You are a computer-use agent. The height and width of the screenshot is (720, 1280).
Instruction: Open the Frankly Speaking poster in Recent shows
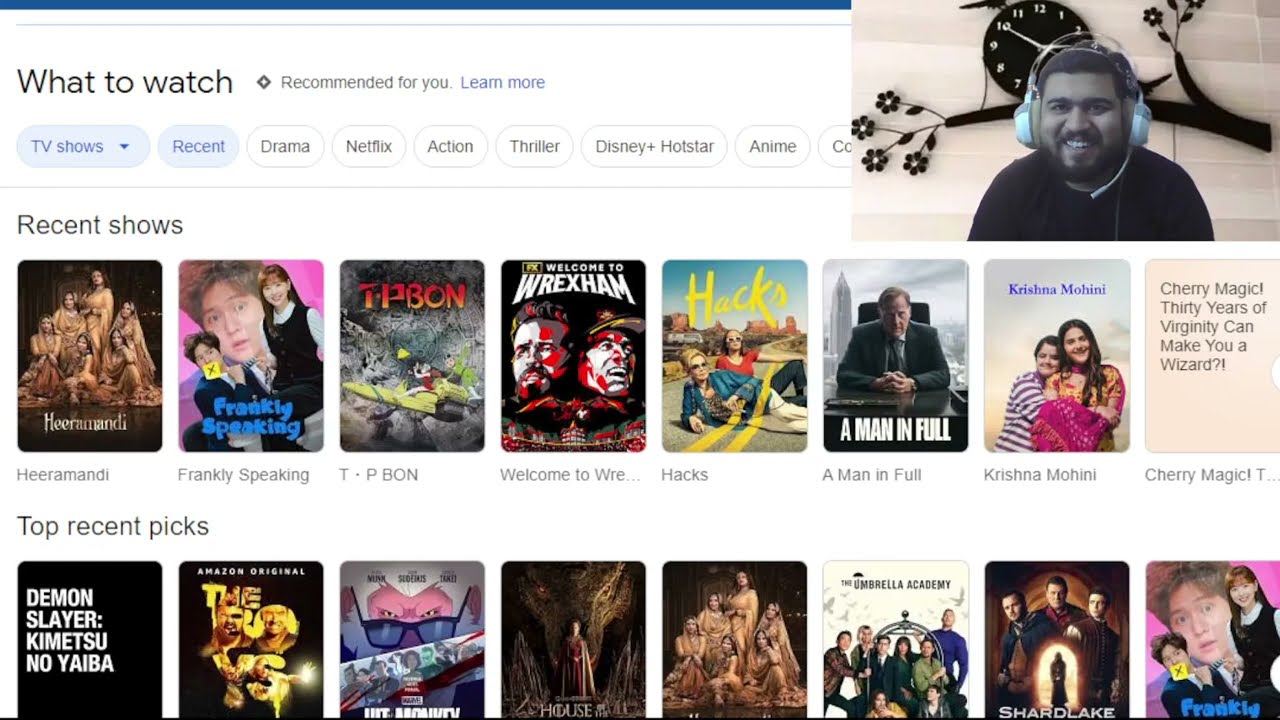[x=251, y=356]
